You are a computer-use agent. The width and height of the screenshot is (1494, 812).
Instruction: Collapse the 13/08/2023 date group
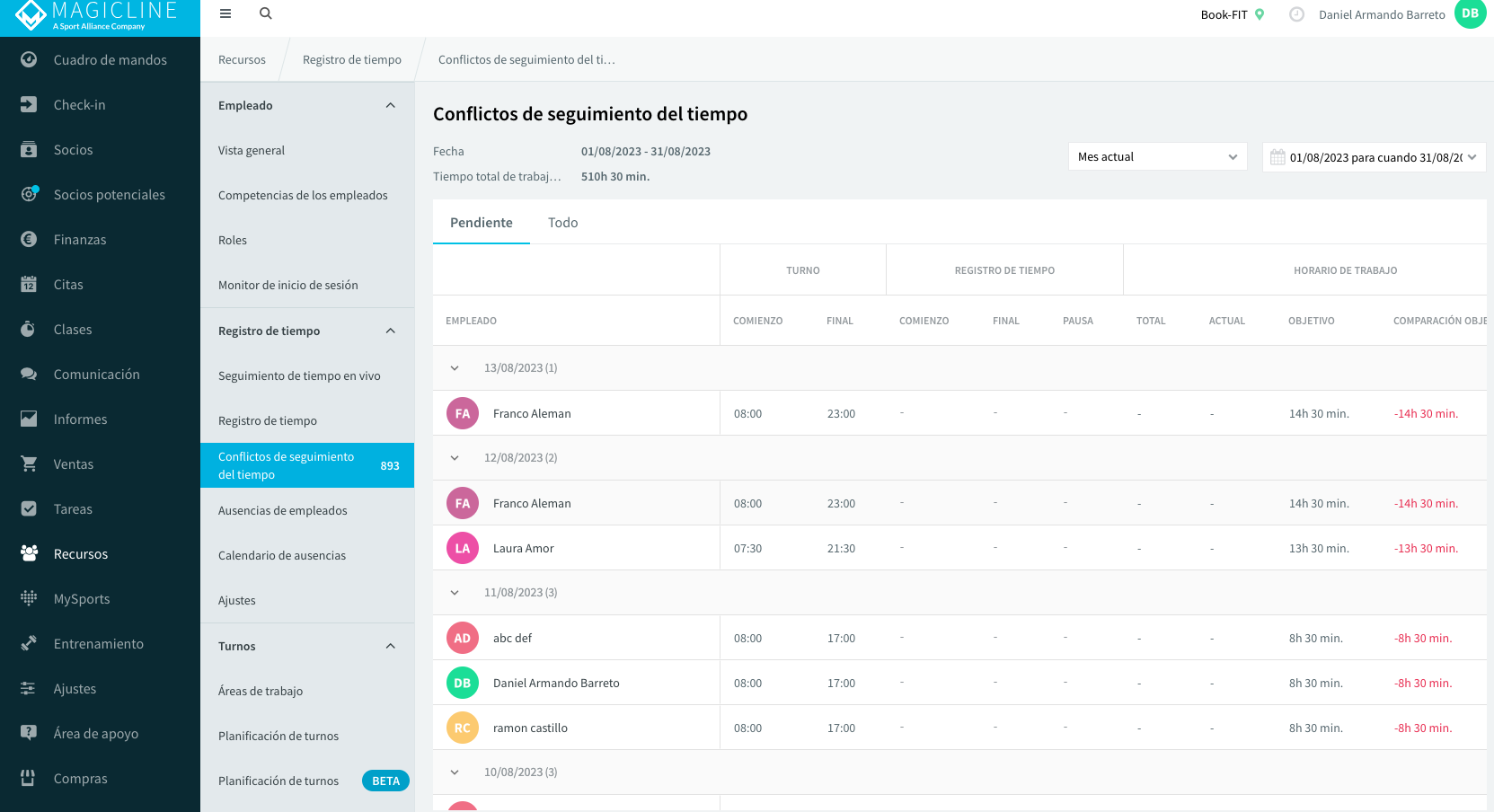(x=455, y=368)
